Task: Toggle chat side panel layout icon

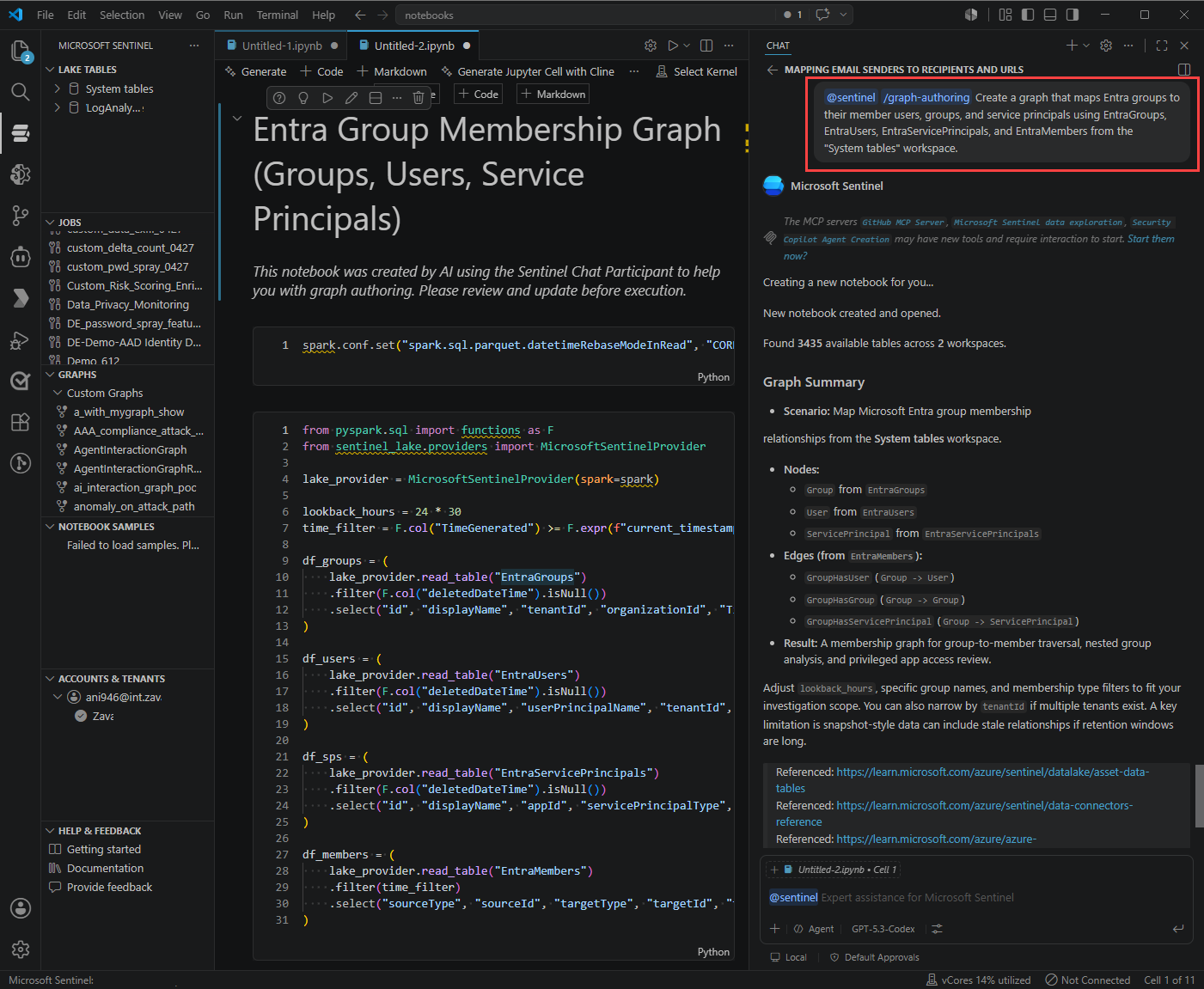Action: pos(1184,70)
